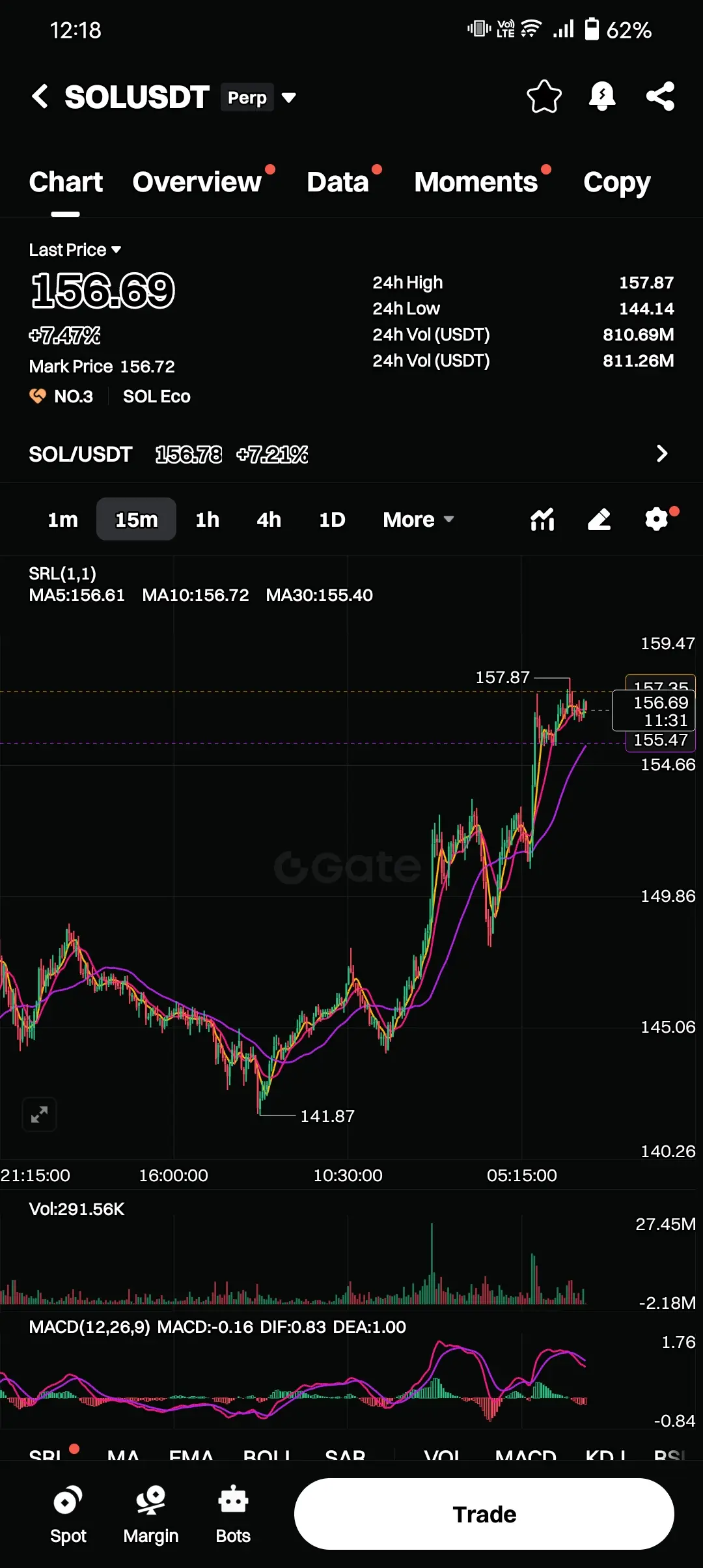Expand chart to fullscreen
This screenshot has height=1568, width=703.
click(x=40, y=1115)
